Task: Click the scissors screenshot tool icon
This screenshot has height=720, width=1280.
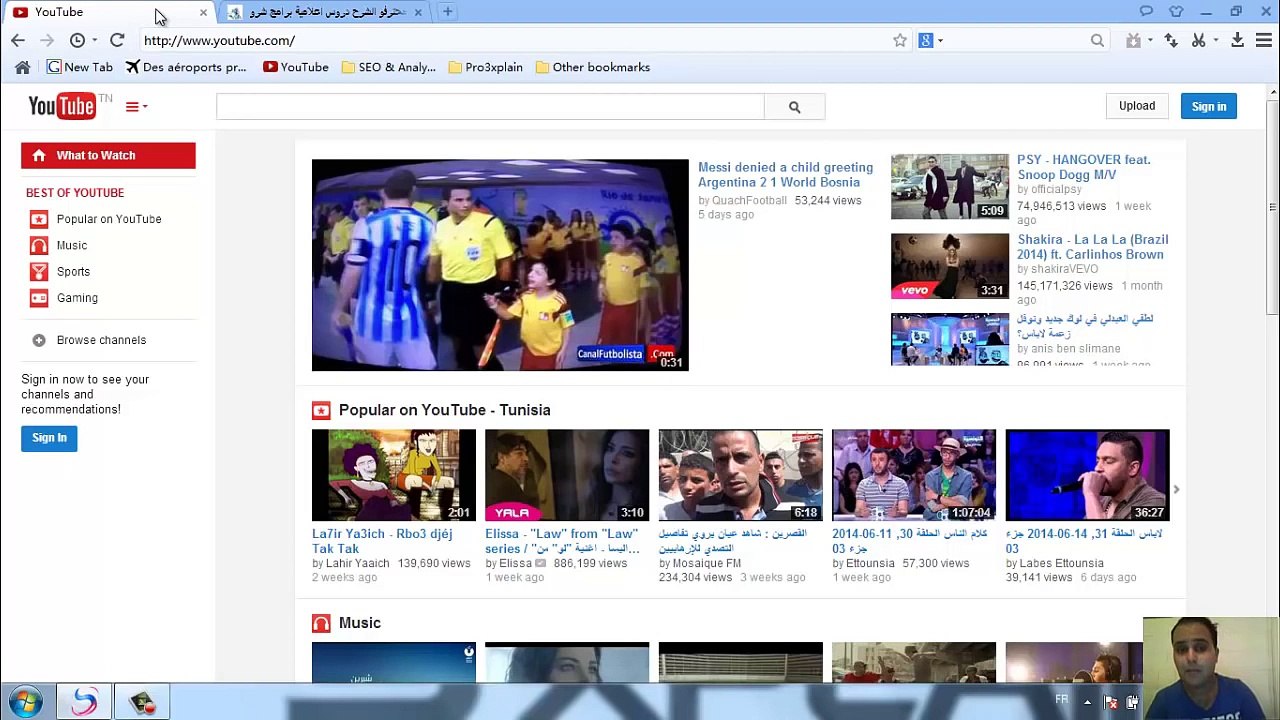Action: click(1198, 40)
